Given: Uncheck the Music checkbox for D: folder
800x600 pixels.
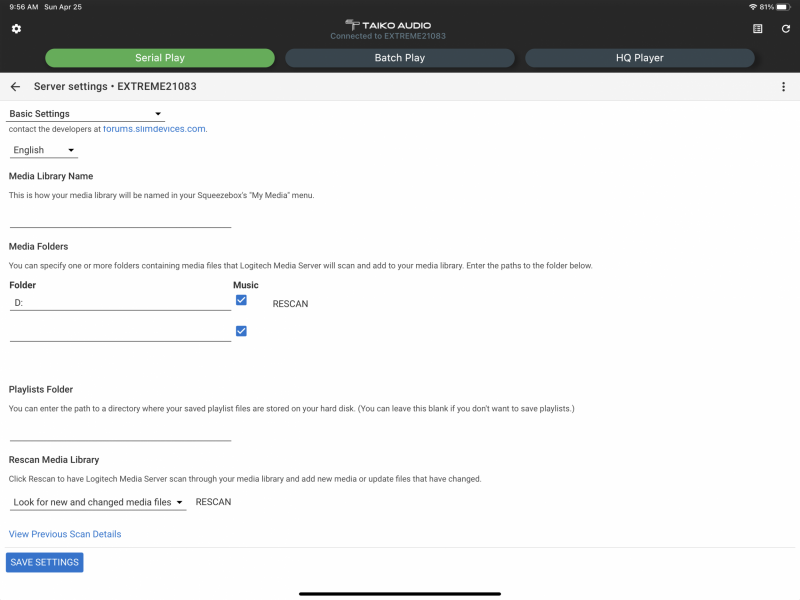Looking at the screenshot, I should (x=241, y=300).
